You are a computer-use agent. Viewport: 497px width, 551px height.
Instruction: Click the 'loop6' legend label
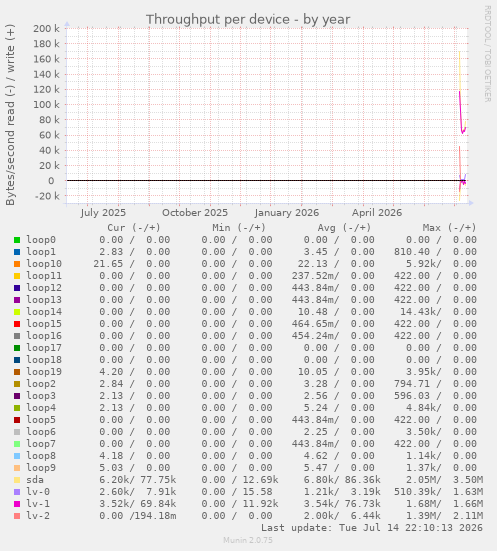41,432
